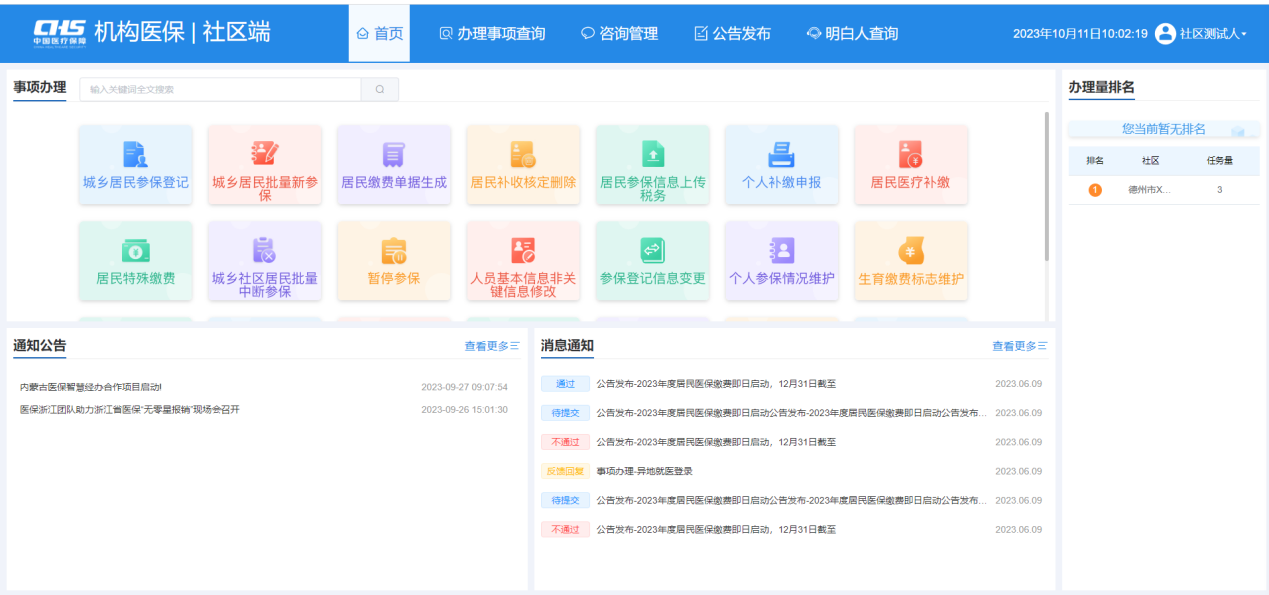Screen dimensions: 1269x595
Task: Open 事项办理-异地就医登录 message
Action: pos(644,471)
